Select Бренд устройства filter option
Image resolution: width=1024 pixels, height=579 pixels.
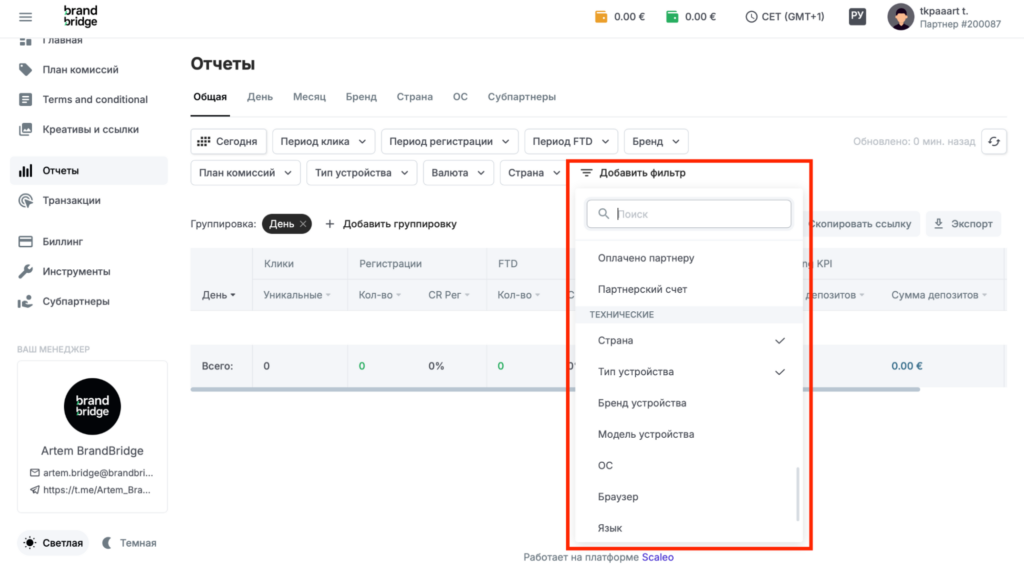point(689,403)
